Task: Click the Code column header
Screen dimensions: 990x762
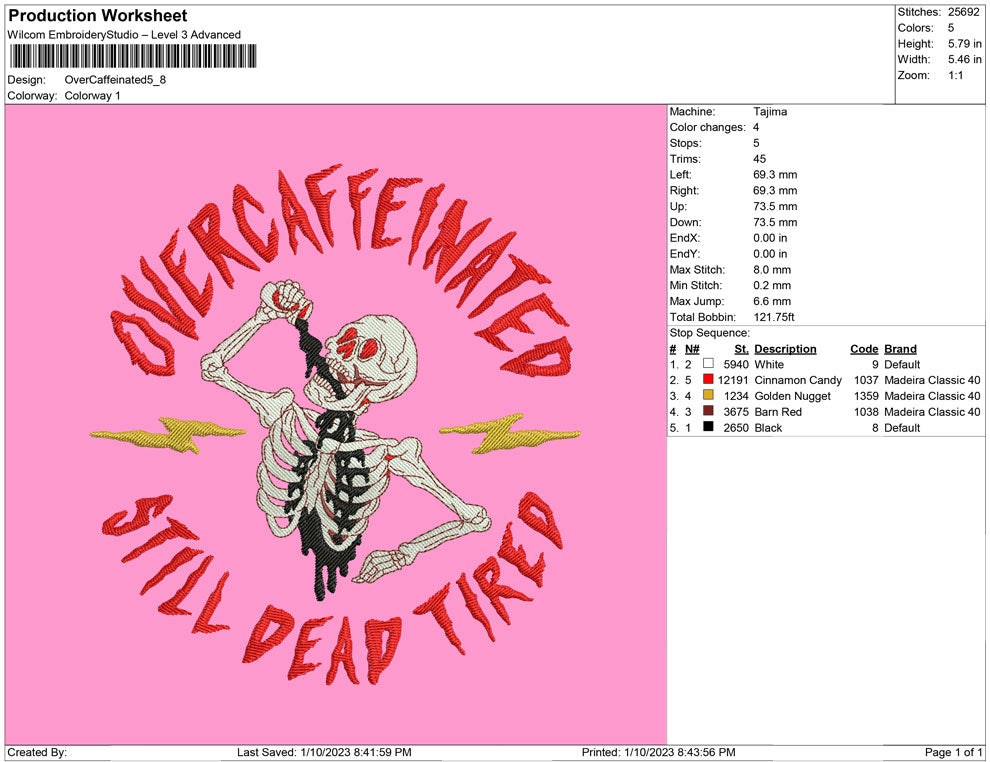Action: click(864, 348)
